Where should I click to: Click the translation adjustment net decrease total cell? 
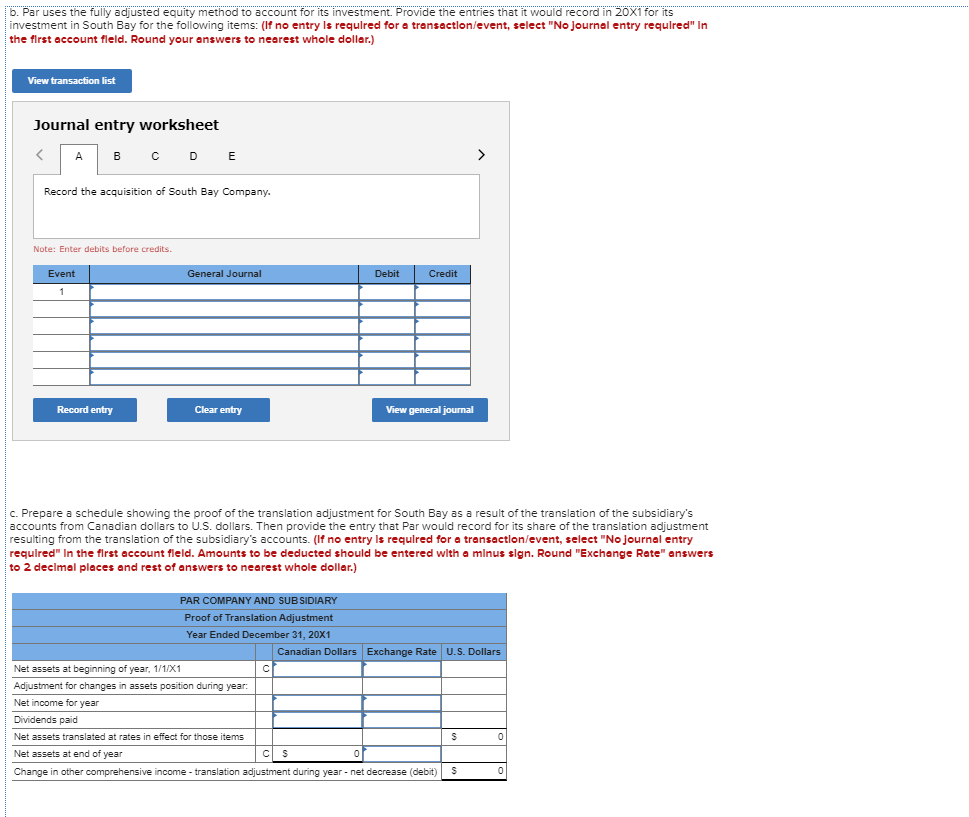[x=474, y=771]
